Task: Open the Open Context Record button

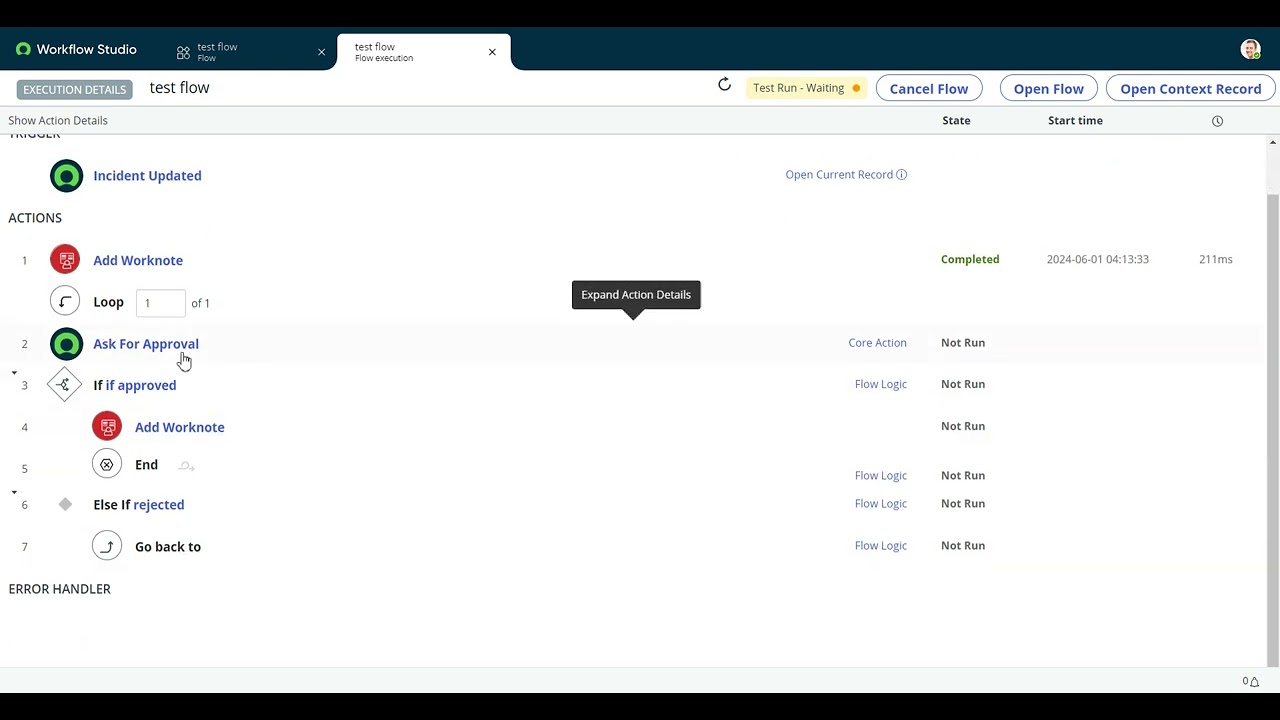Action: 1190,88
